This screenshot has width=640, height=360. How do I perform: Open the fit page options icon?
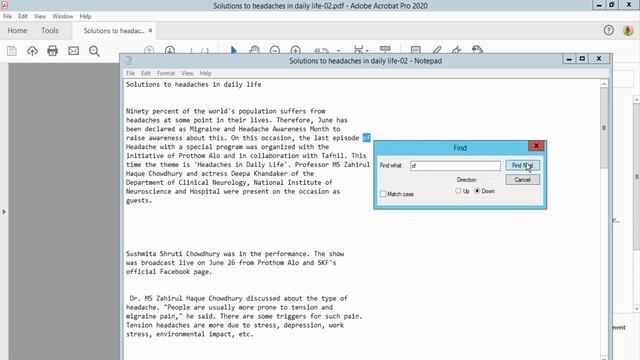point(361,50)
